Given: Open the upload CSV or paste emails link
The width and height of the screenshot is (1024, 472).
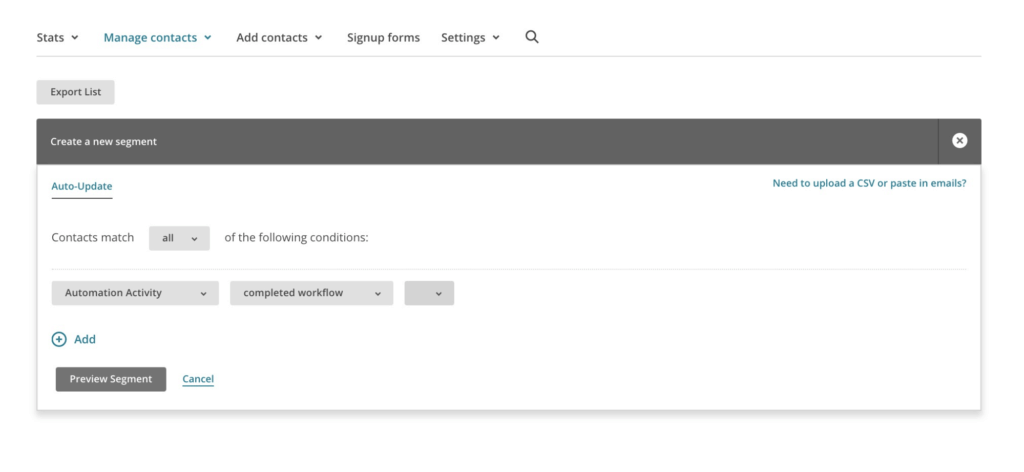Looking at the screenshot, I should (869, 184).
